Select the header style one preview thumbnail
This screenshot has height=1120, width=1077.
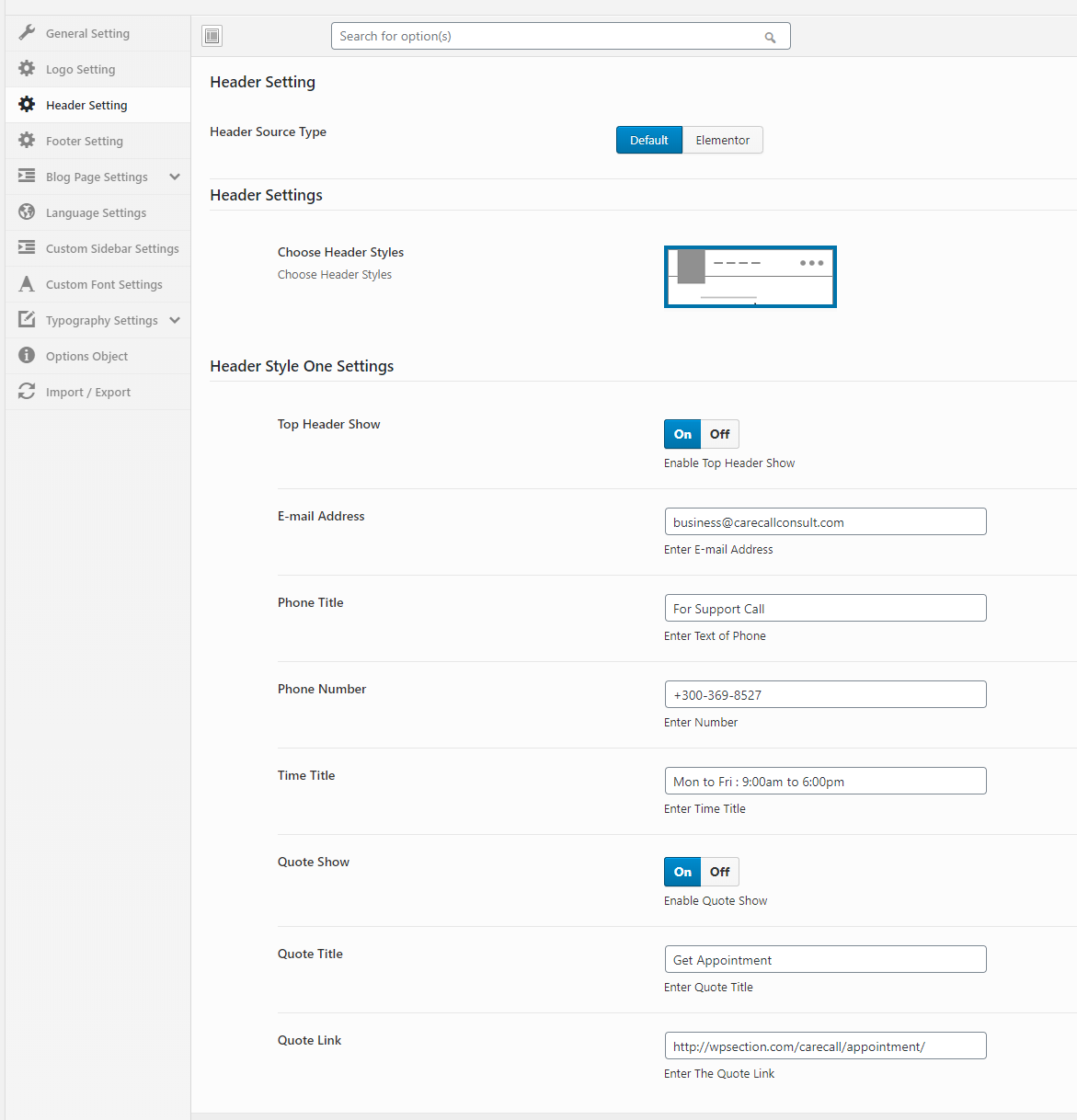tap(750, 276)
